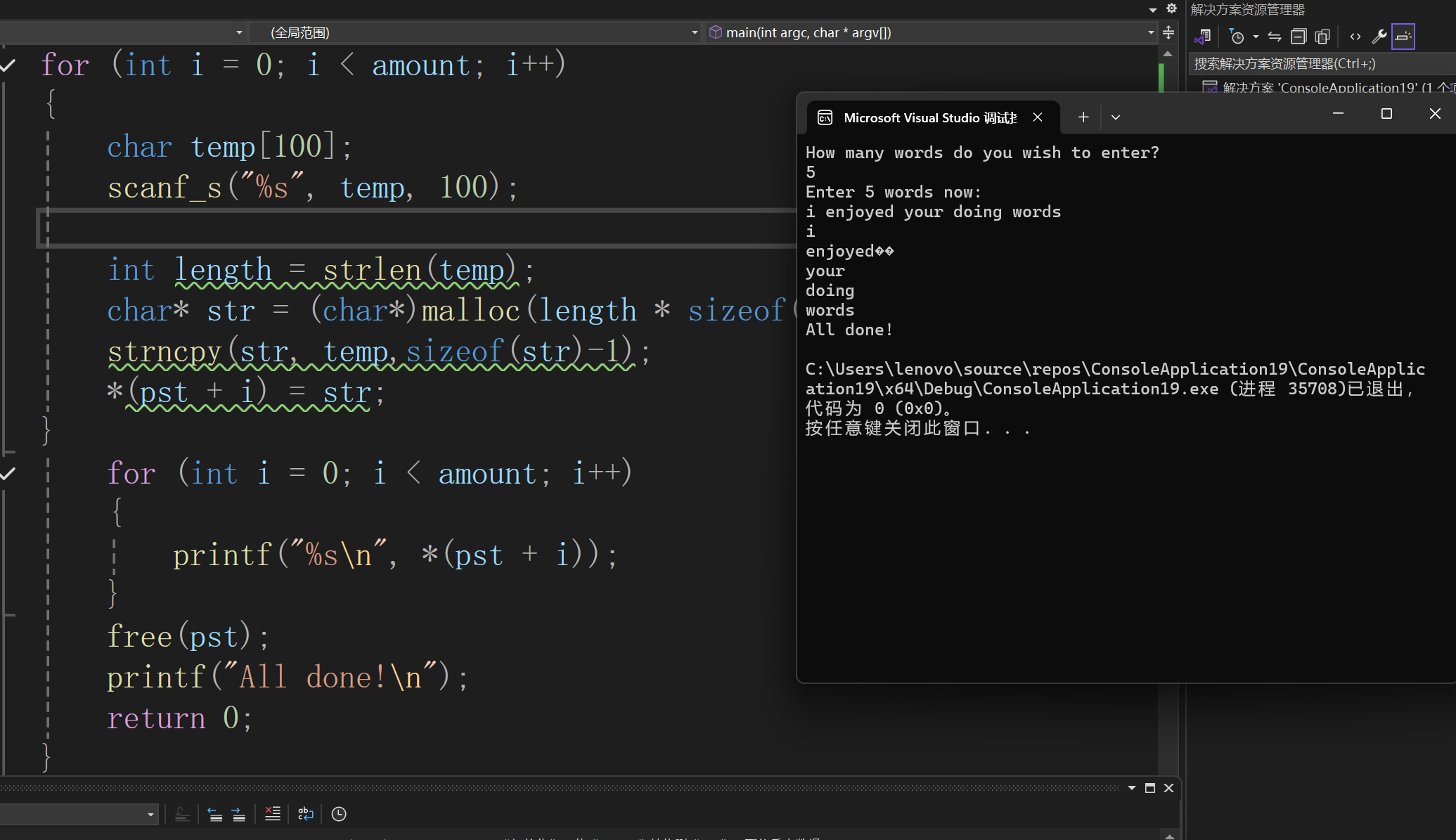This screenshot has width=1456, height=840.
Task: Go to previous message in output toolbar
Action: [x=215, y=814]
